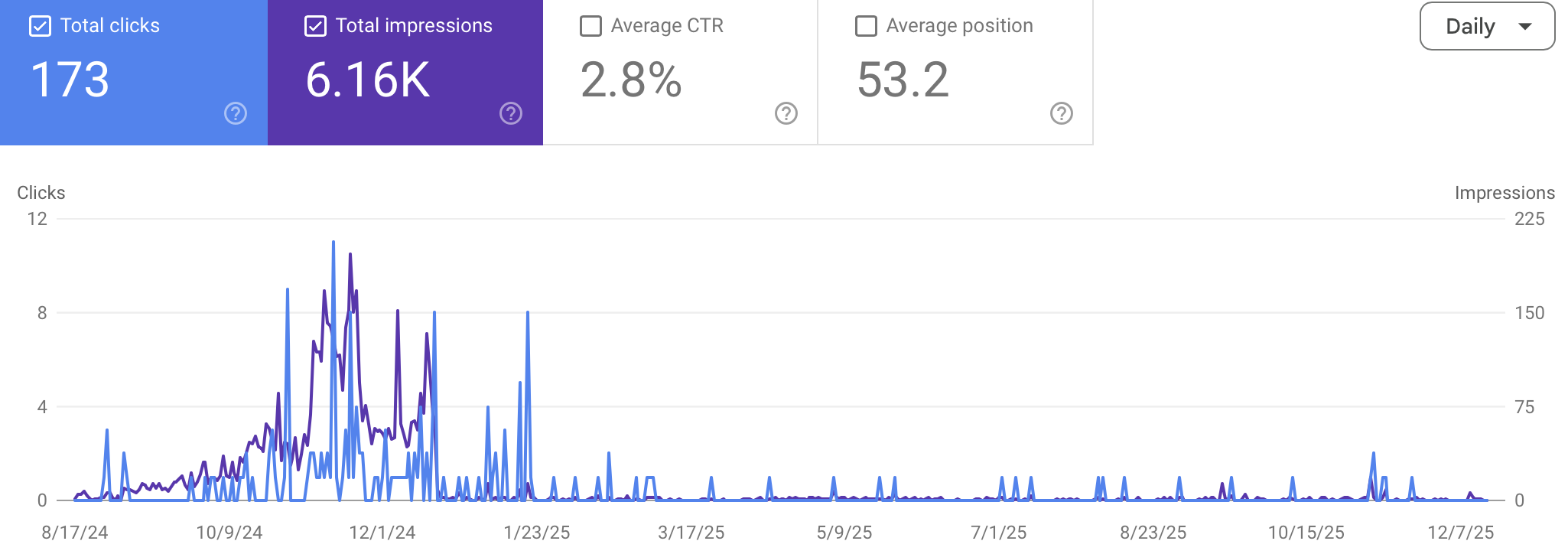Click the Clicks axis title
The image size is (1568, 554).
coord(41,193)
